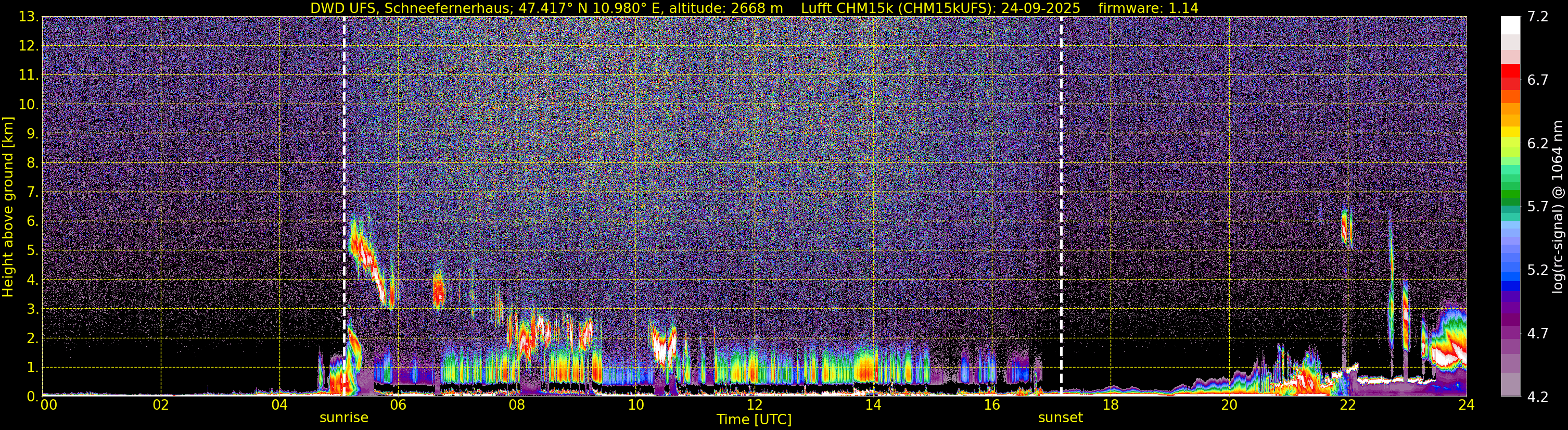
Task: Click time-axis tick label '16'
Action: [x=991, y=406]
